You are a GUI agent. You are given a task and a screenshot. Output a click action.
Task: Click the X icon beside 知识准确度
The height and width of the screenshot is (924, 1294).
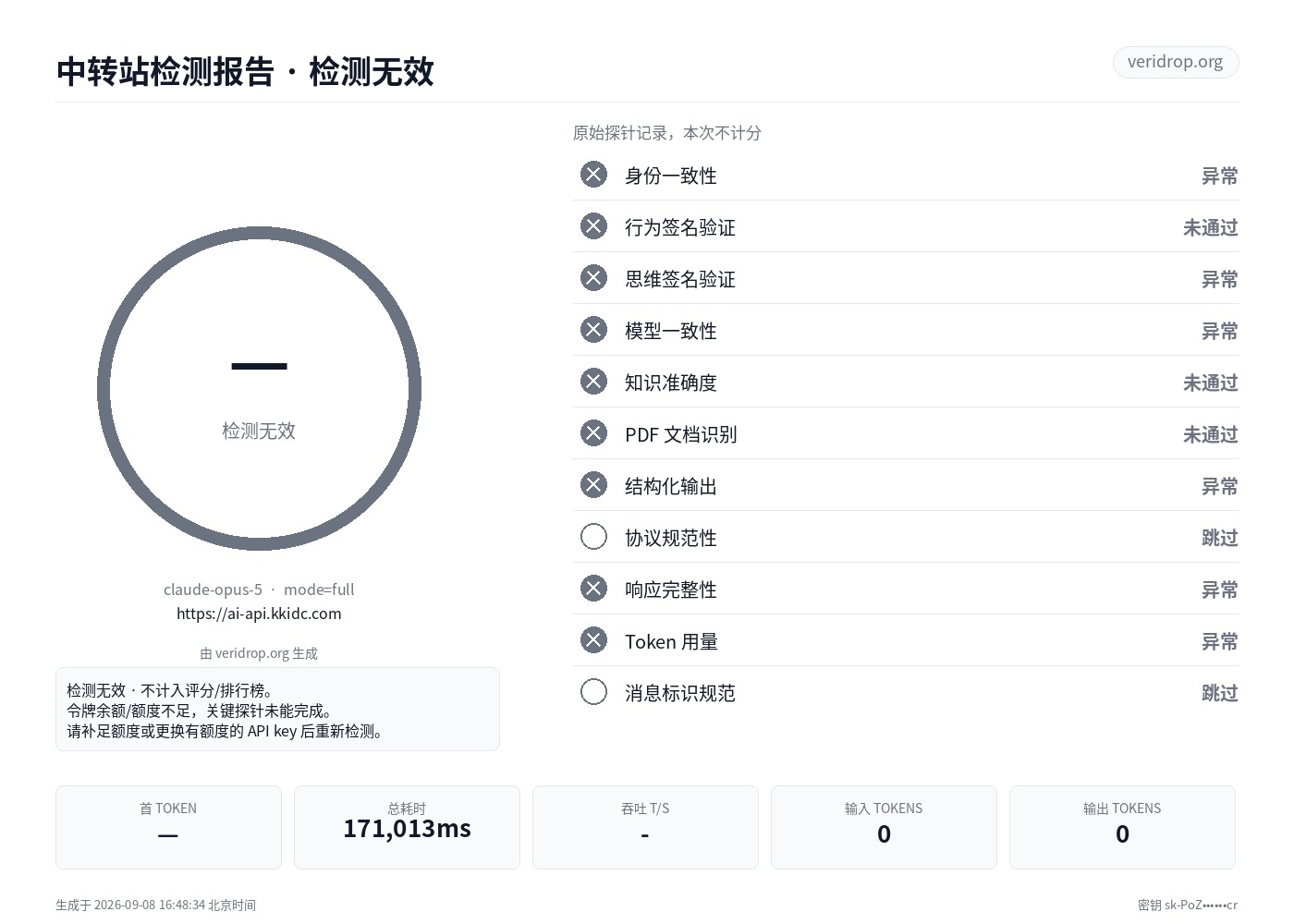click(593, 382)
